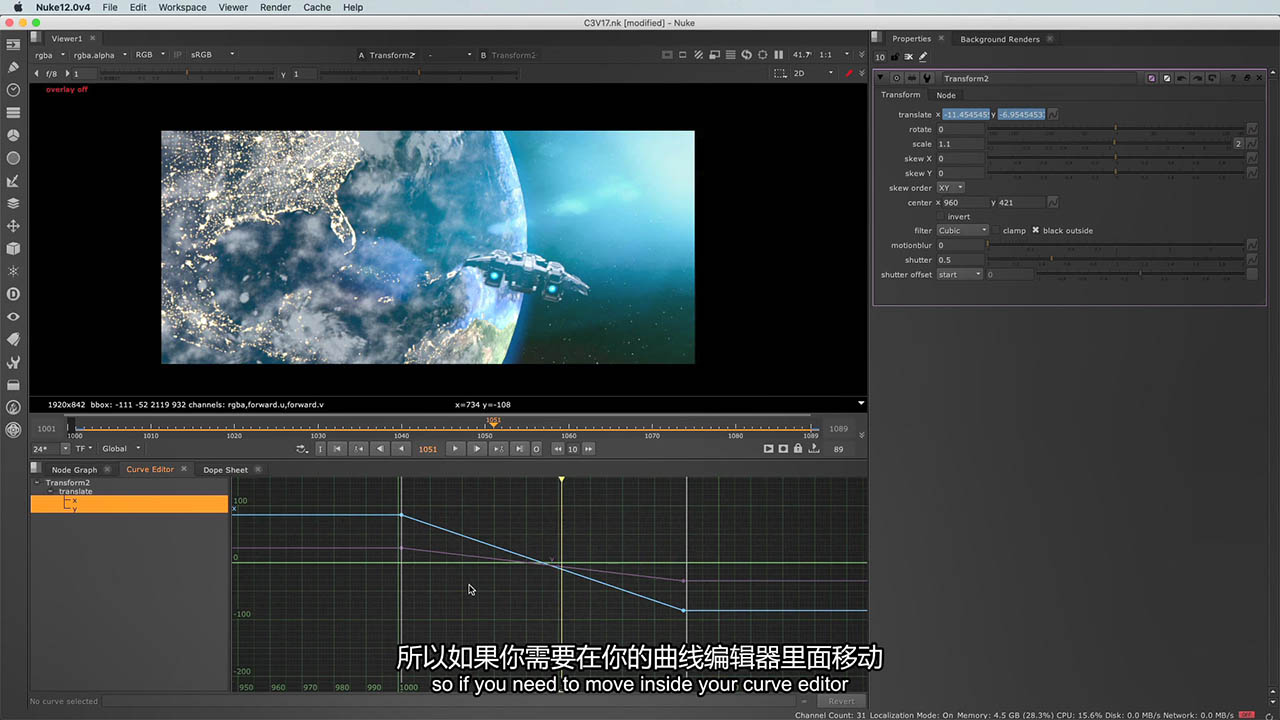Open the Particles nodes icon
This screenshot has width=1280, height=720.
(13, 271)
